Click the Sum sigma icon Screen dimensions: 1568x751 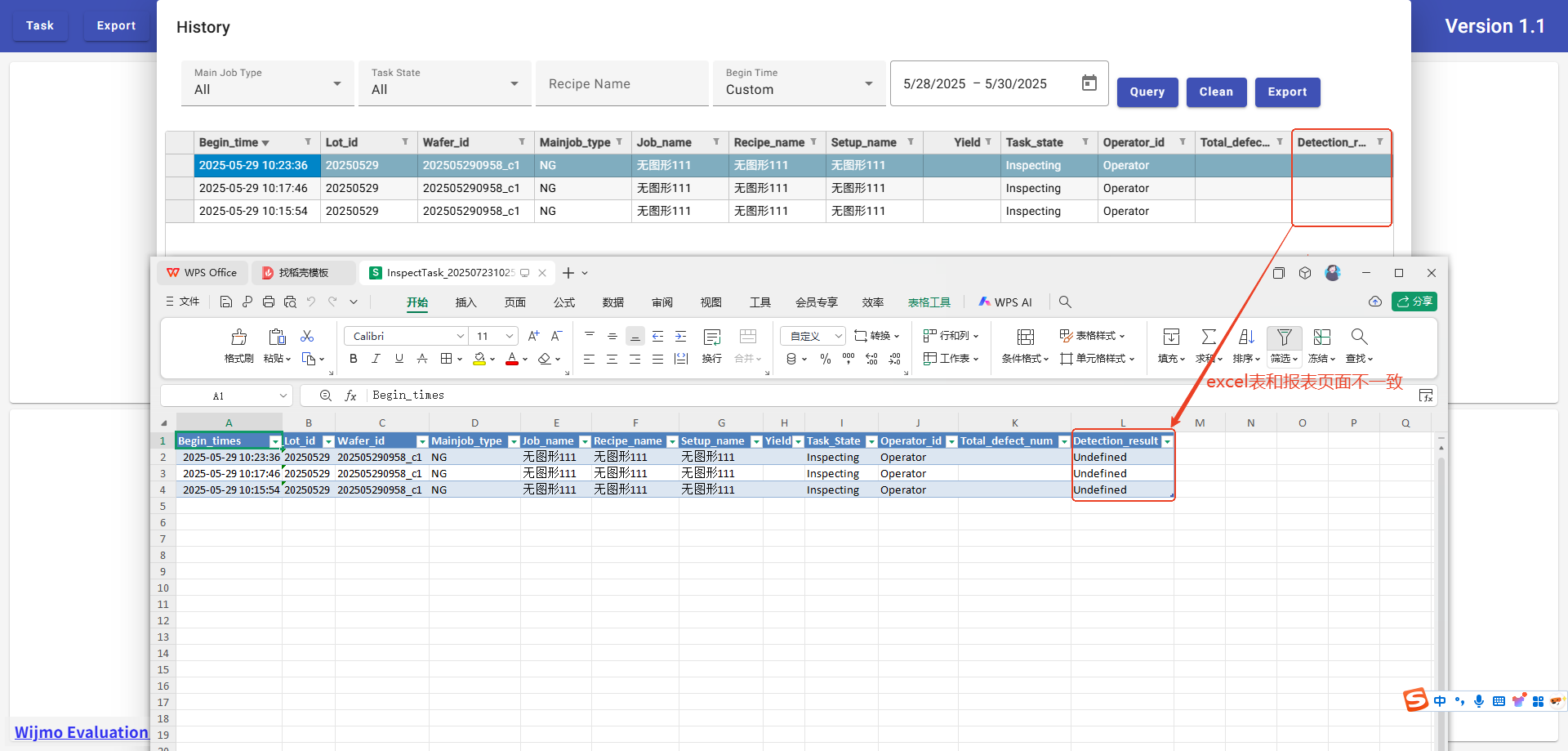click(1209, 337)
